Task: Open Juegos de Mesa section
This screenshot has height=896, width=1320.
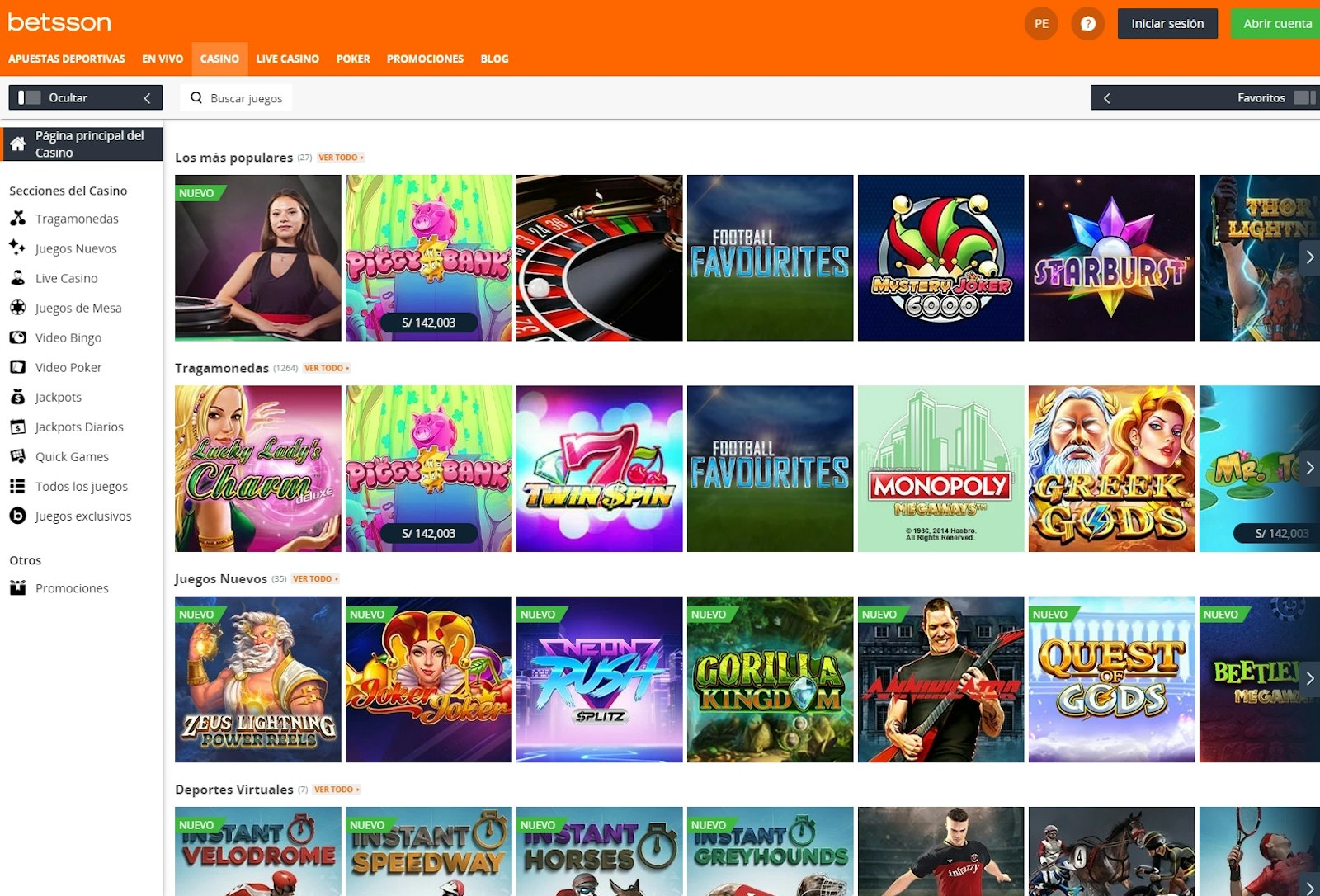Action: [x=18, y=308]
